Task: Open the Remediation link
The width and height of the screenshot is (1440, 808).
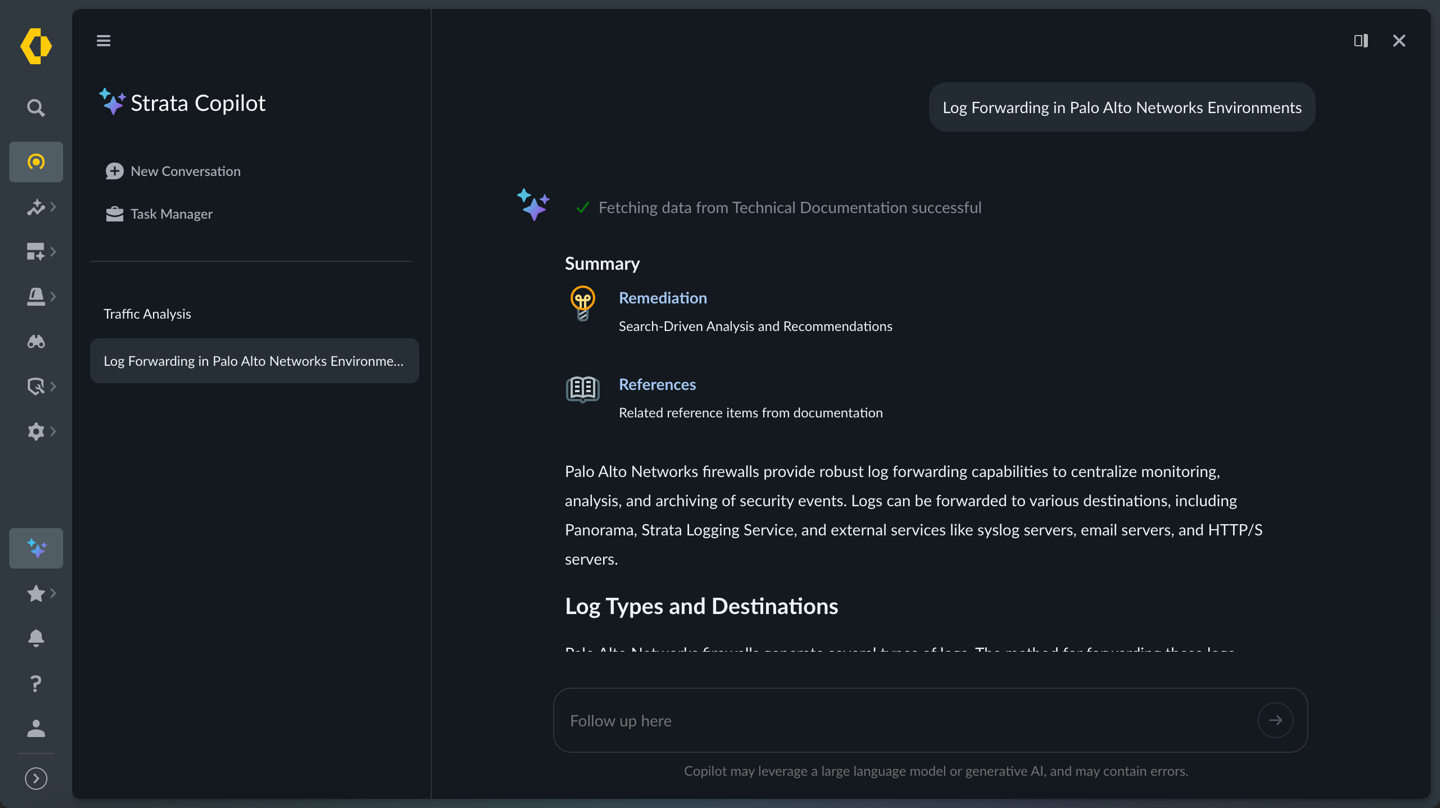Action: click(x=662, y=298)
